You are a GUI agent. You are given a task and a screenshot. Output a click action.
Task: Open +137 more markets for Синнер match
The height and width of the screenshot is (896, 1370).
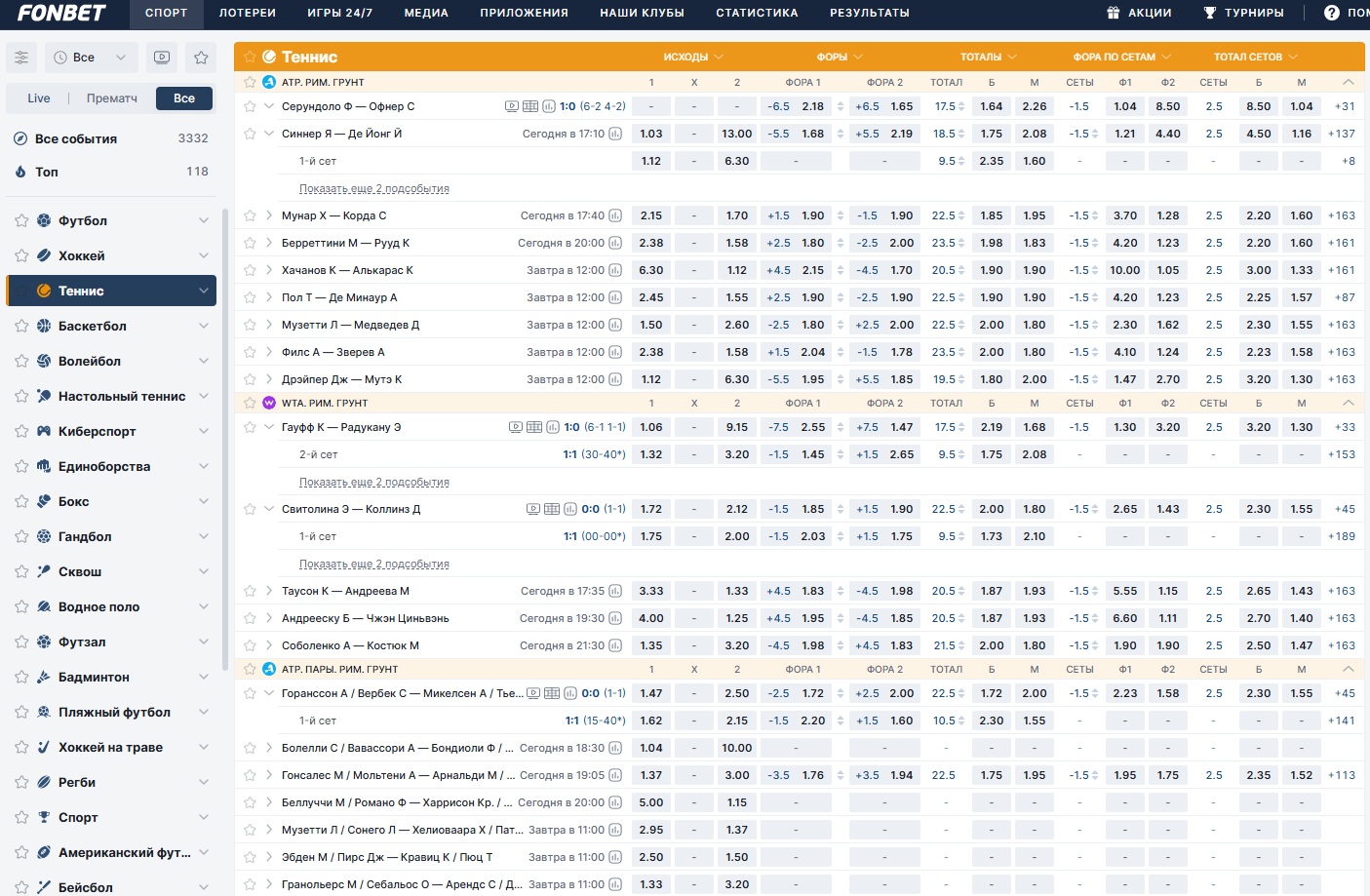[x=1342, y=134]
